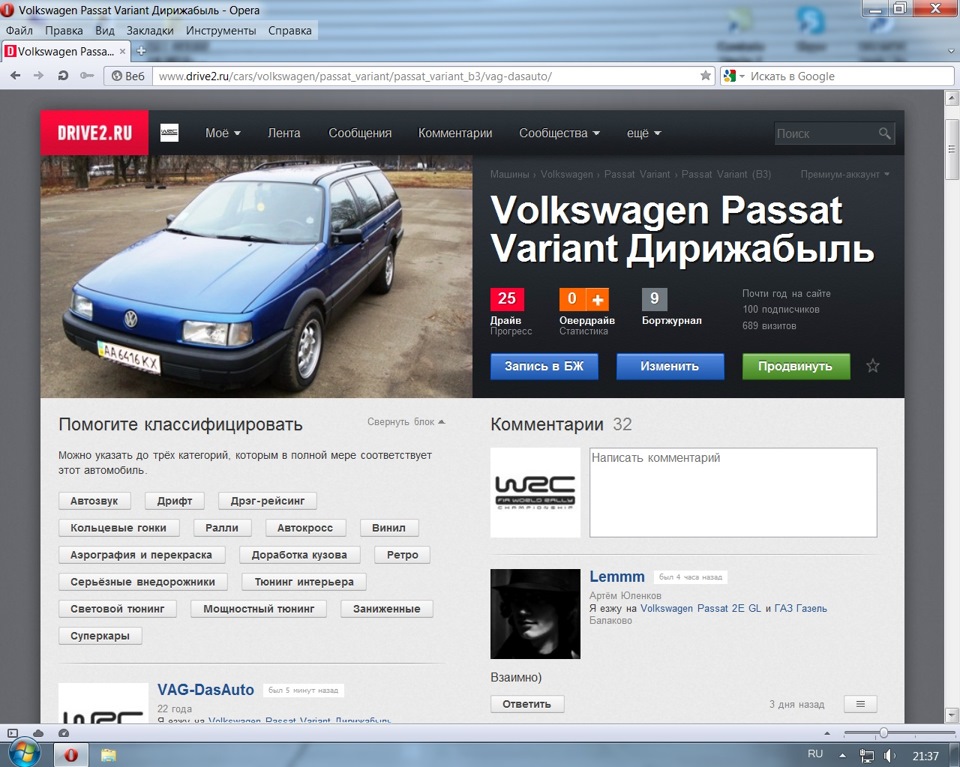The image size is (960, 767).
Task: Open Сообщения in site navigation
Action: click(x=360, y=133)
